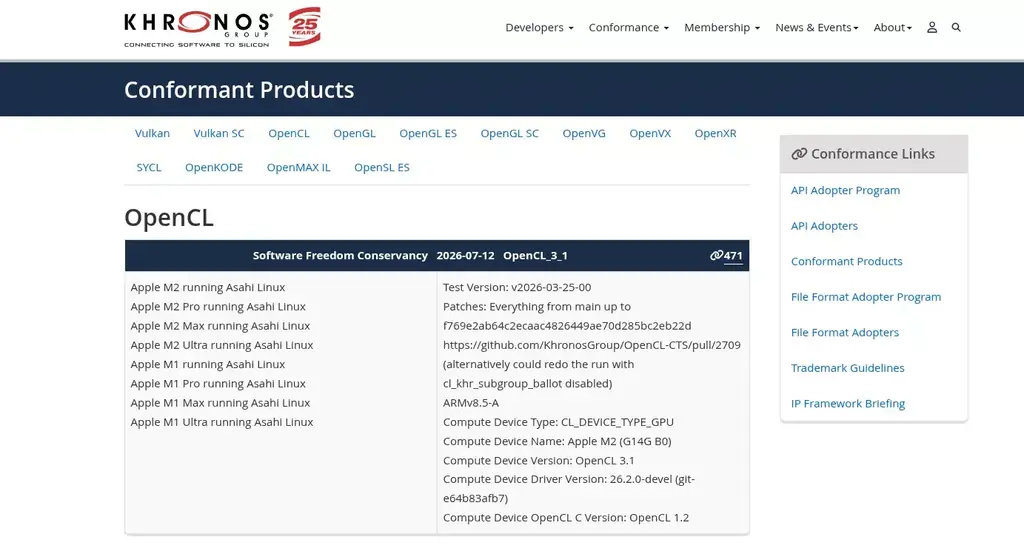Open the File Format Adopters link
Image resolution: width=1024 pixels, height=546 pixels.
845,332
